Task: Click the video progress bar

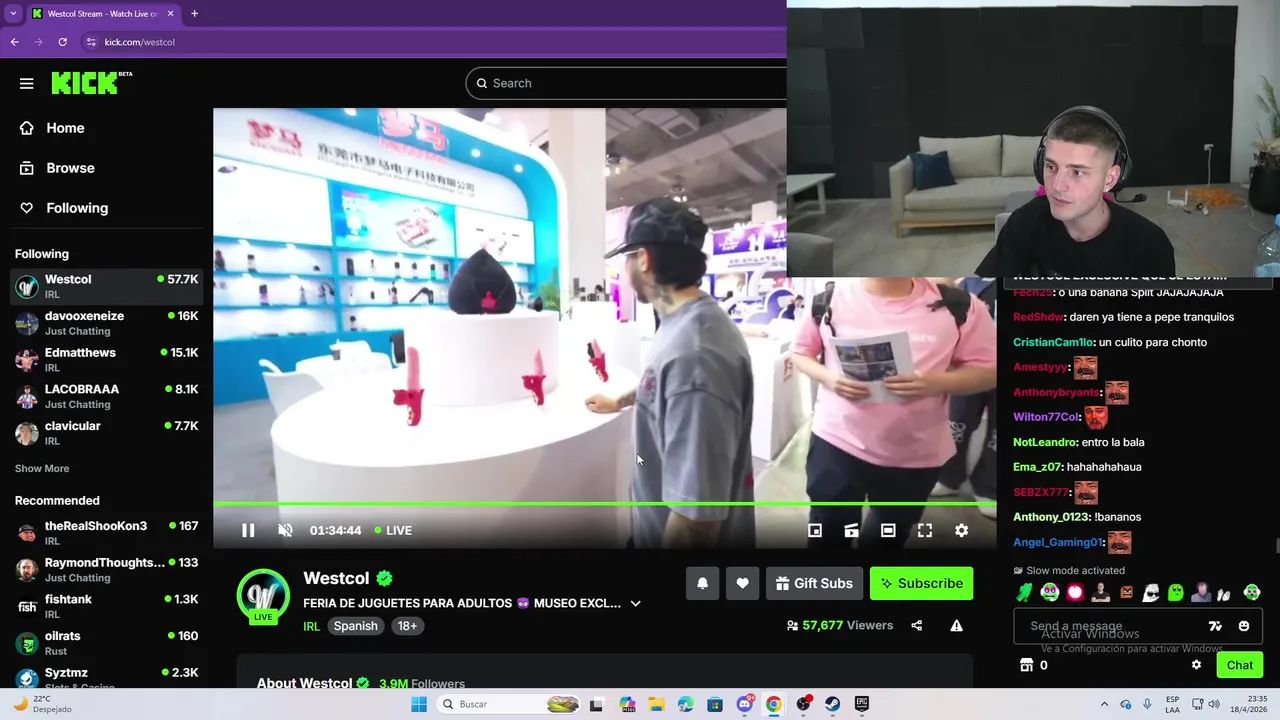Action: pos(604,504)
